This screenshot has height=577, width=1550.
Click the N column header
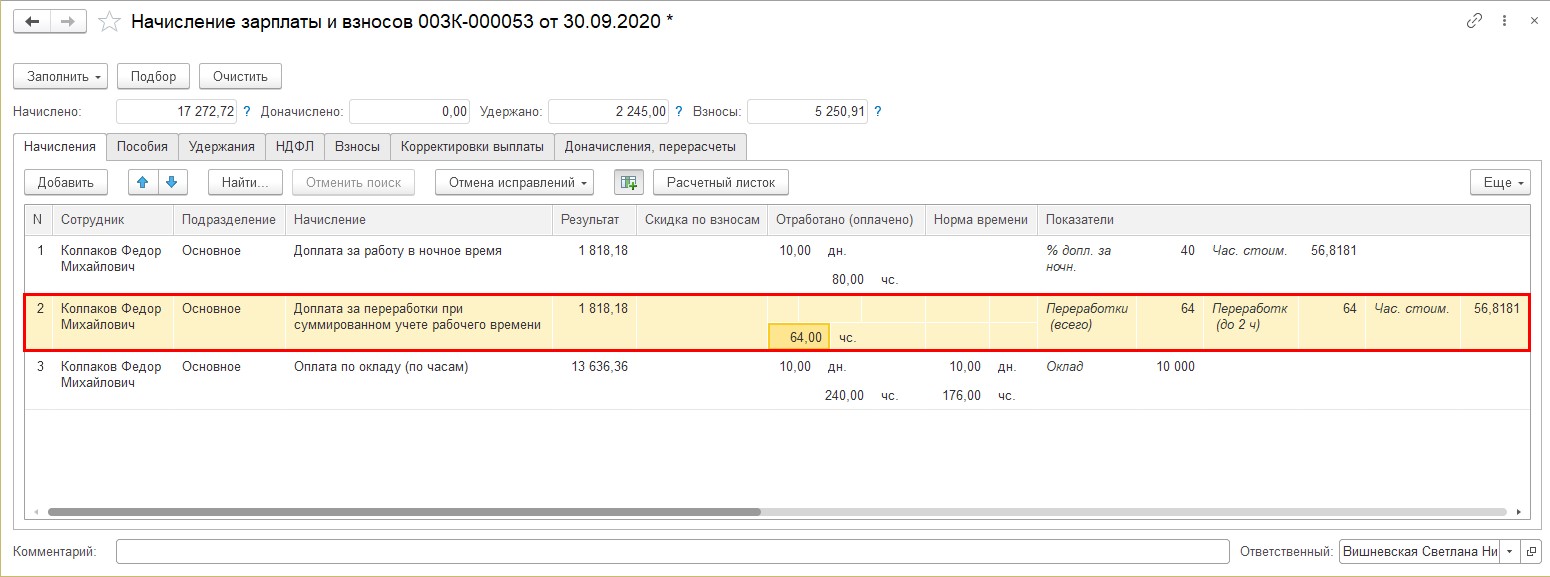click(x=39, y=220)
